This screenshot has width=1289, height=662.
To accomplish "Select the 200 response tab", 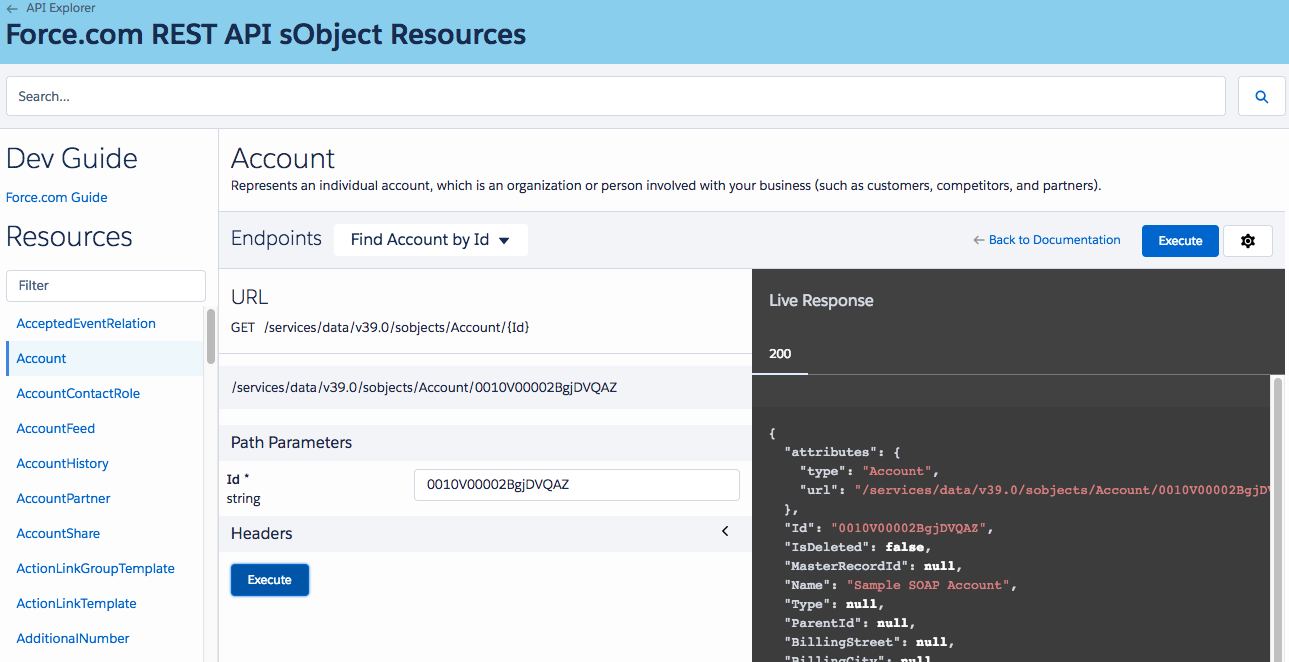I will tap(780, 354).
